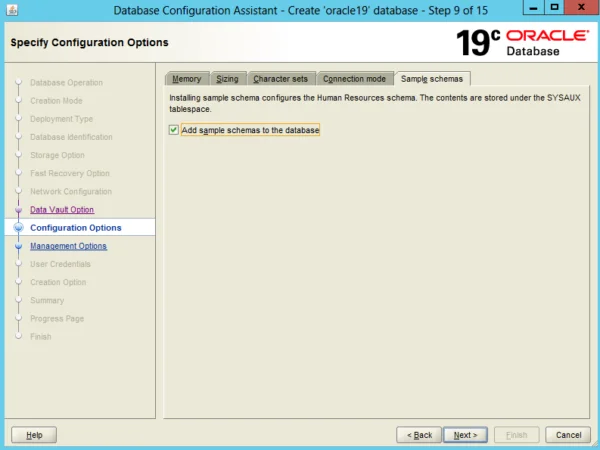Click the Java window icon in title bar
This screenshot has width=600, height=450.
12,10
